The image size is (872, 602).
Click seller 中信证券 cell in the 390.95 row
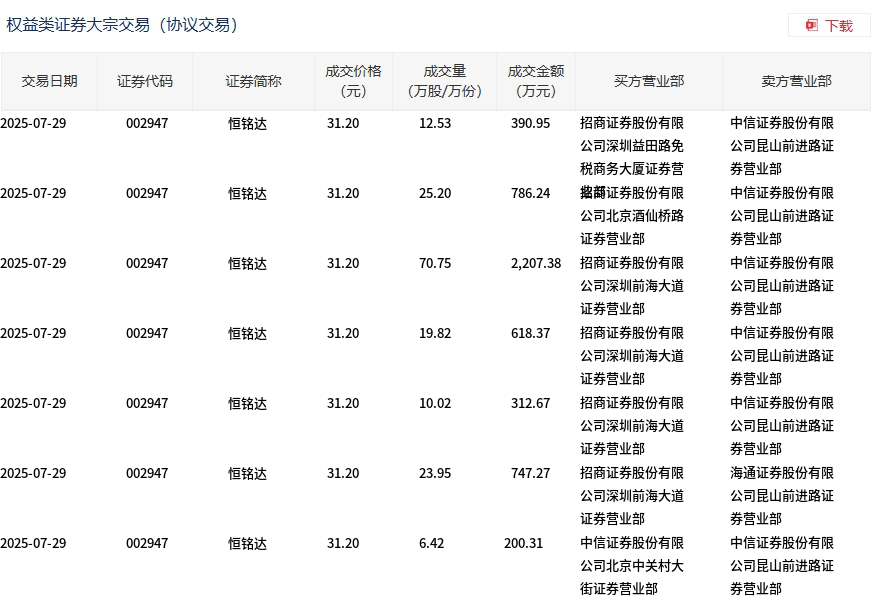(782, 146)
